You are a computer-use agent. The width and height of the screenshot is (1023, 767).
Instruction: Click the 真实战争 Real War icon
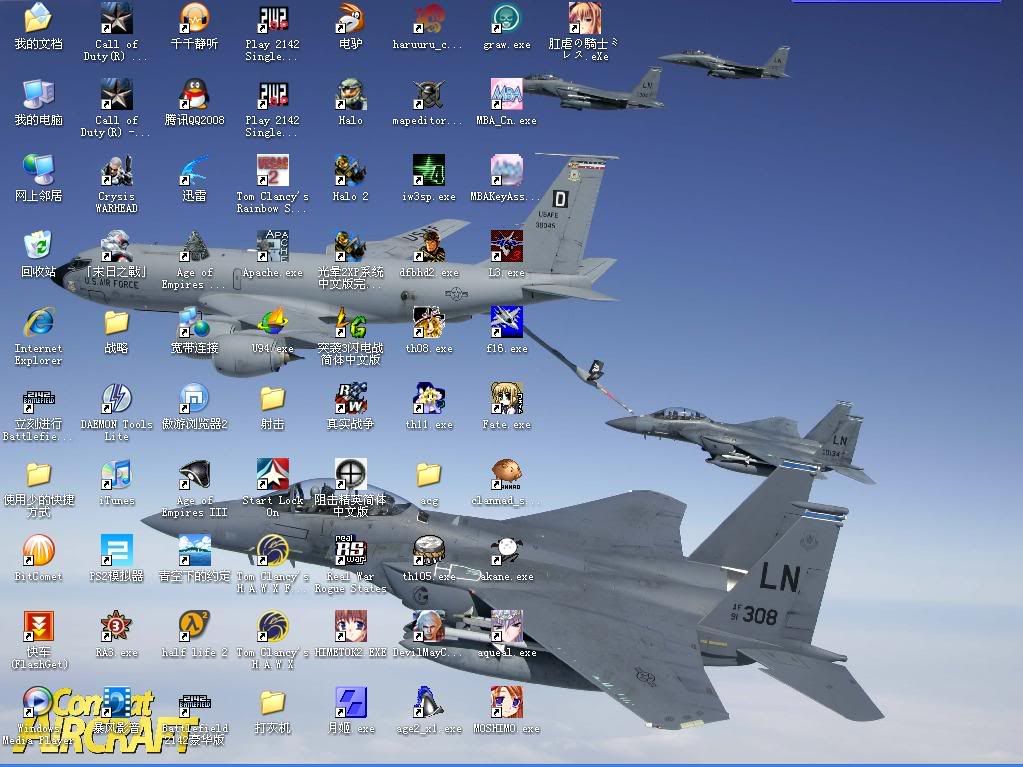pos(350,399)
